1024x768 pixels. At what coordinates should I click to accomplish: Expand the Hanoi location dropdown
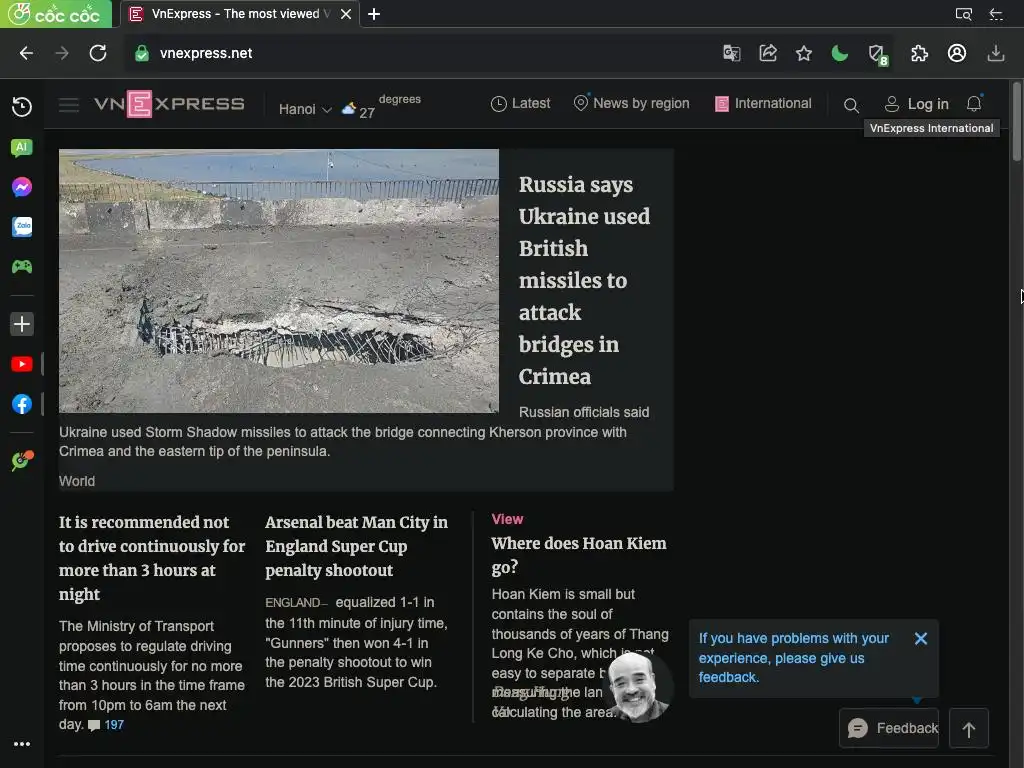pyautogui.click(x=305, y=109)
